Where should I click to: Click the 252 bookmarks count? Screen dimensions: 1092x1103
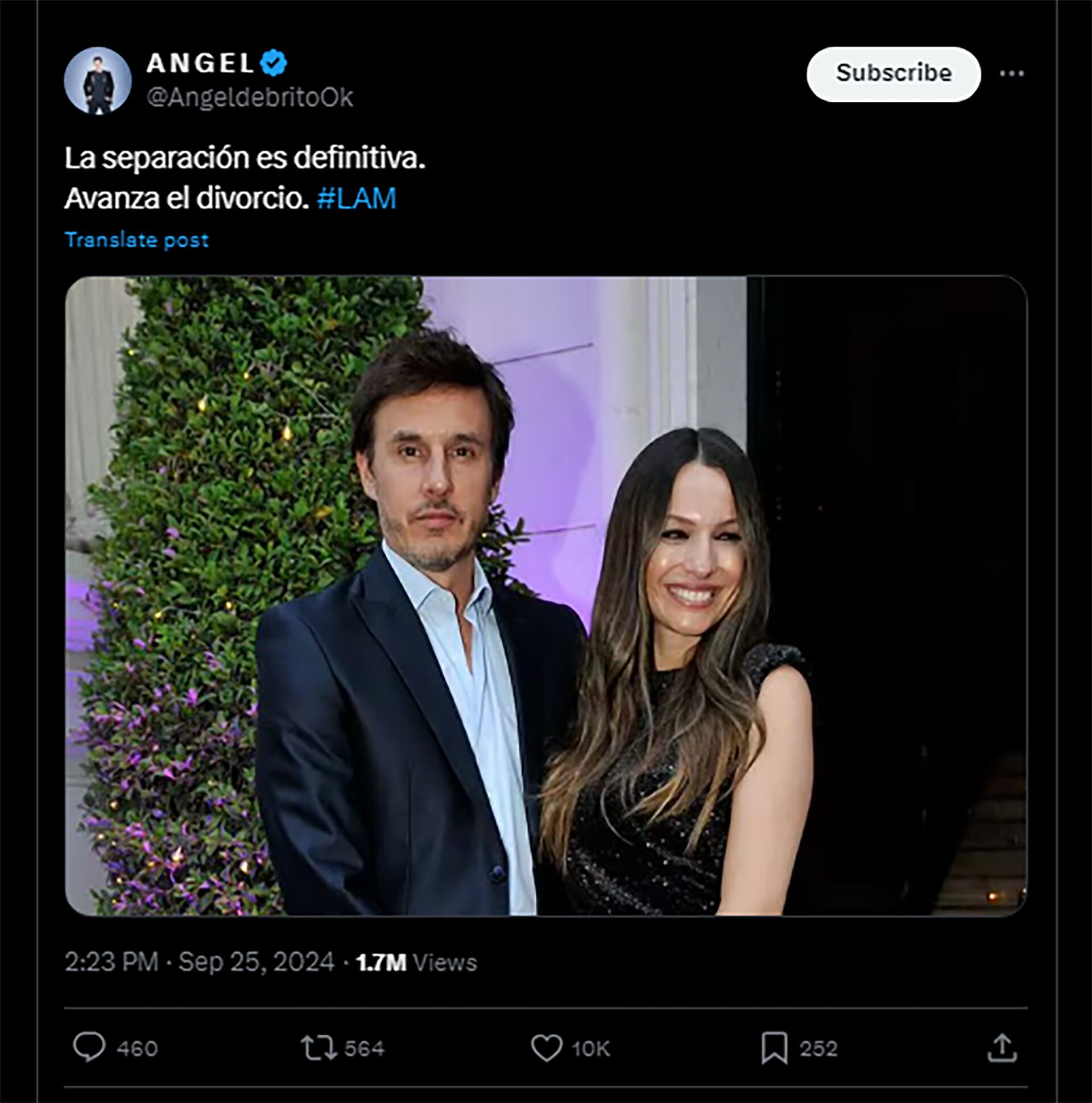pos(818,1049)
